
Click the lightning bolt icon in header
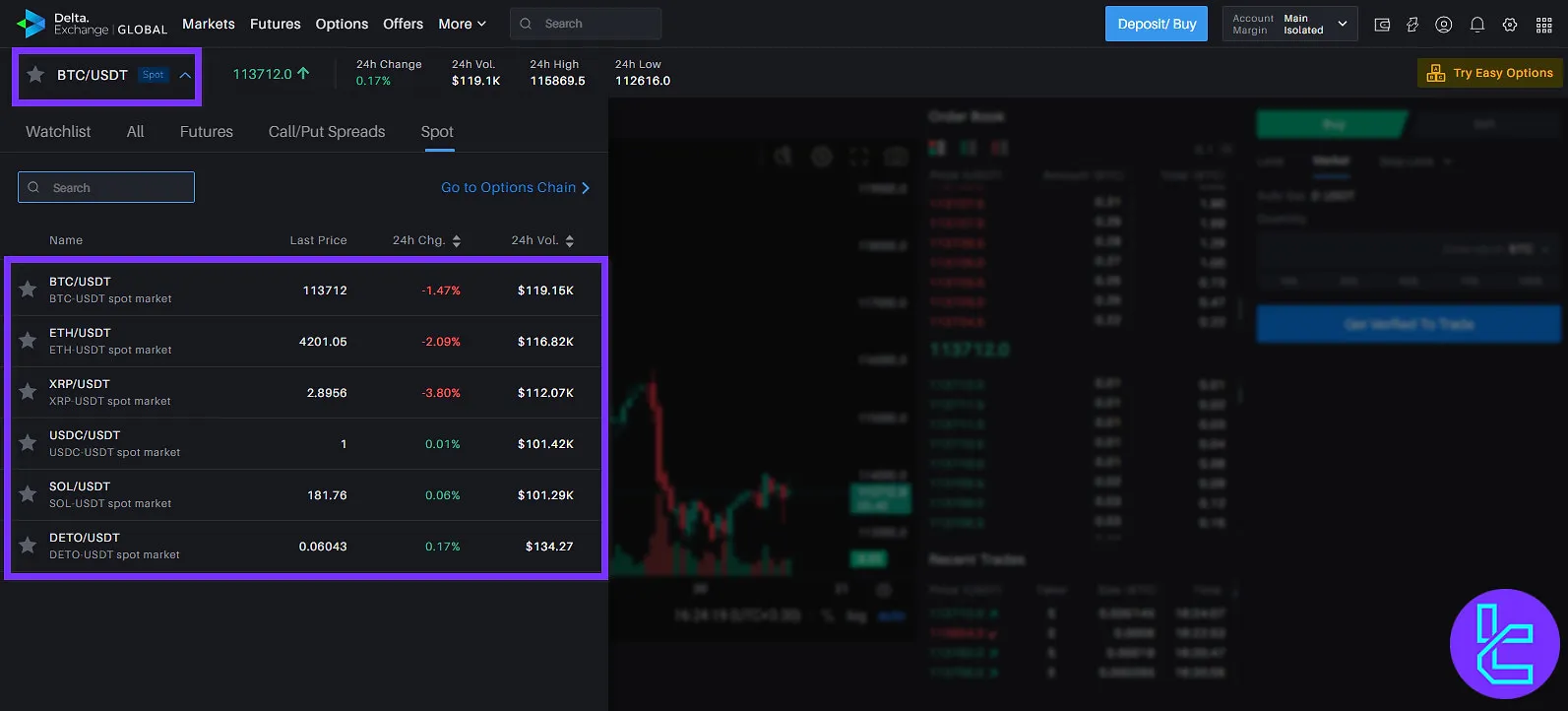1412,25
